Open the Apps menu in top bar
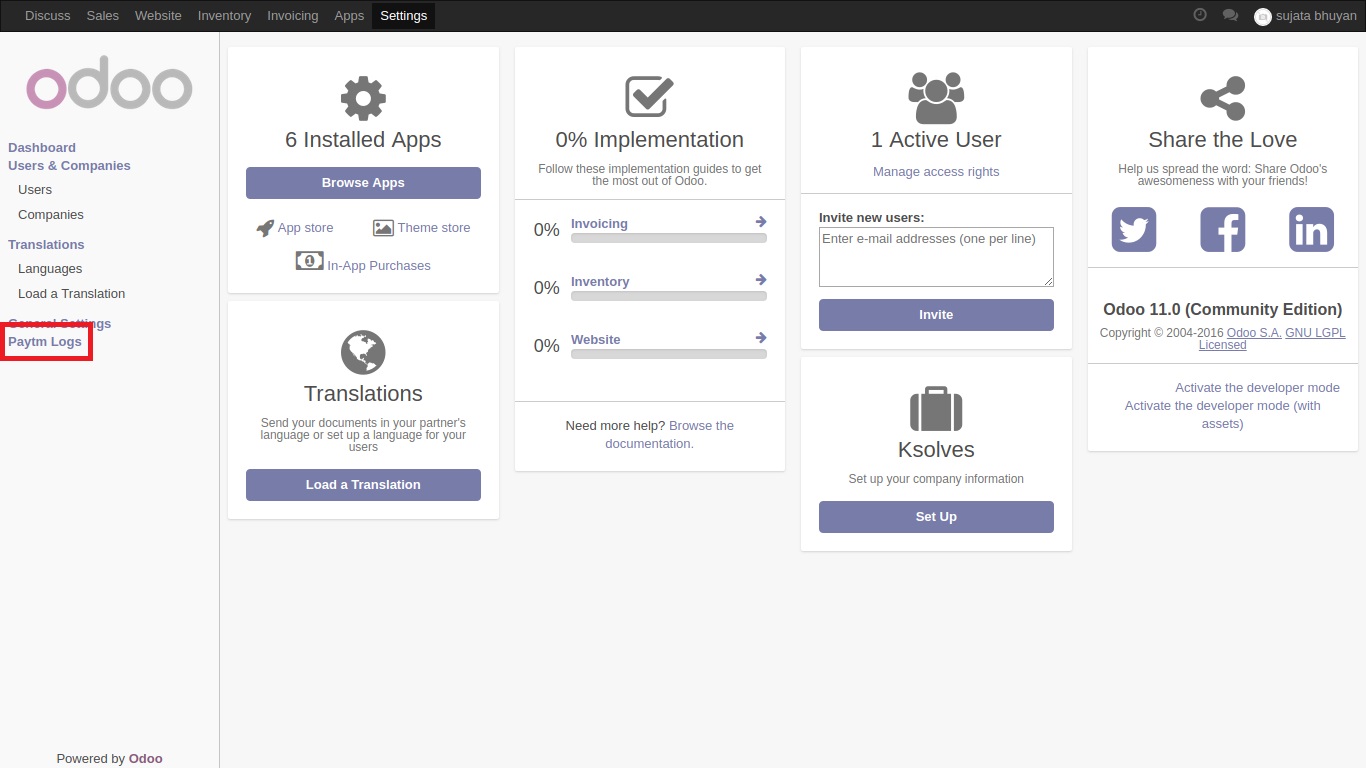 (349, 16)
